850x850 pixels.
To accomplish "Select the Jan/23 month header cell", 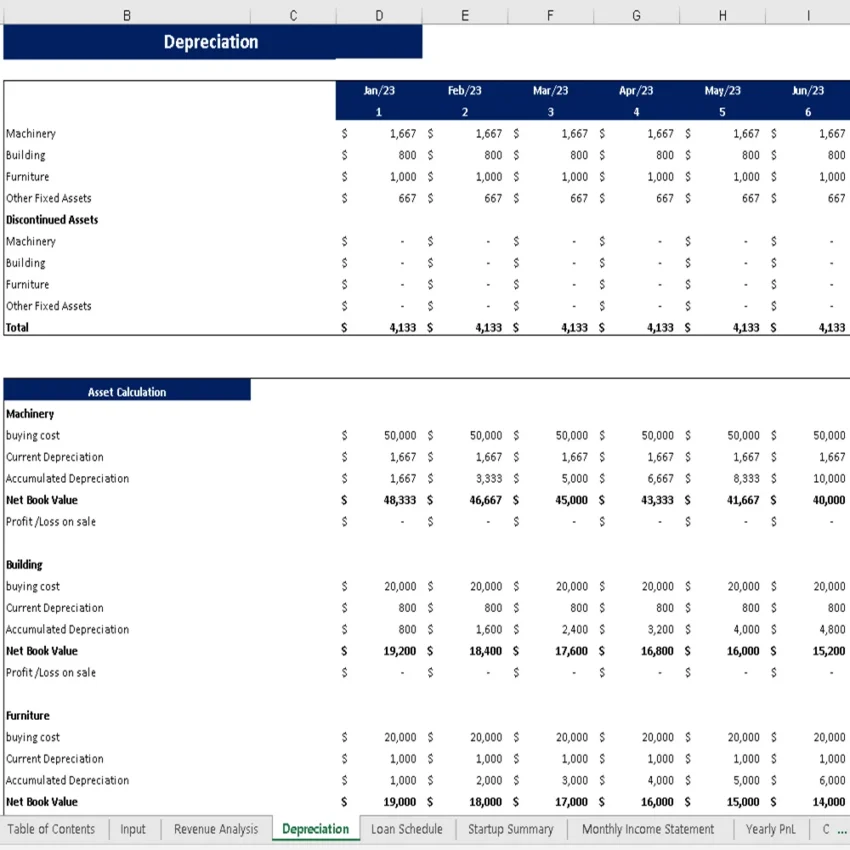I will (379, 89).
